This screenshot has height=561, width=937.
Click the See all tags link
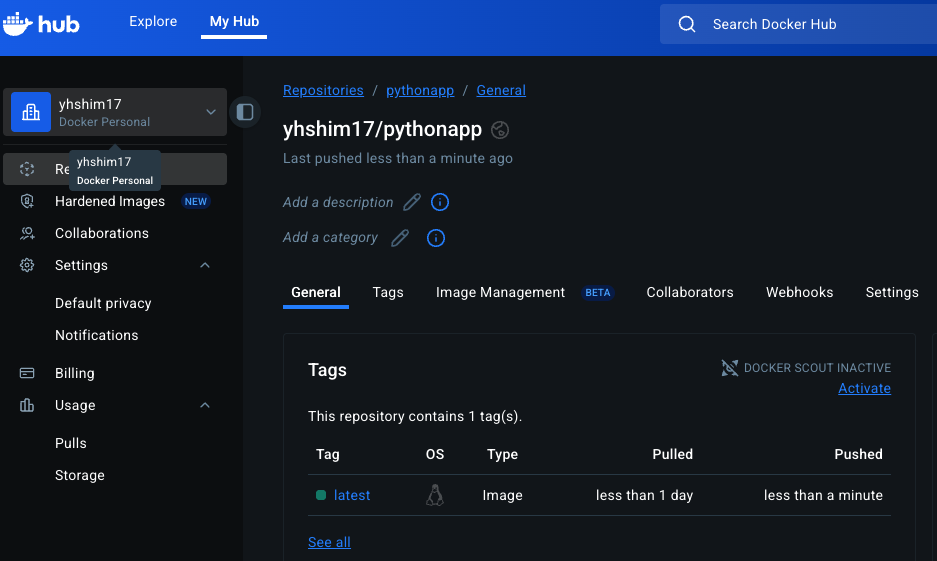(329, 542)
